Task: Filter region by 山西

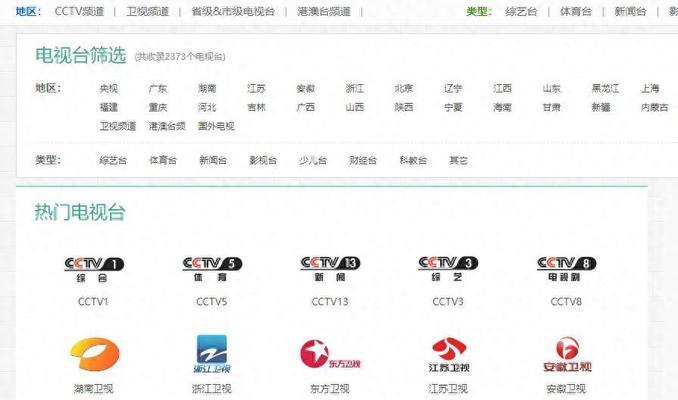Action: tap(355, 107)
